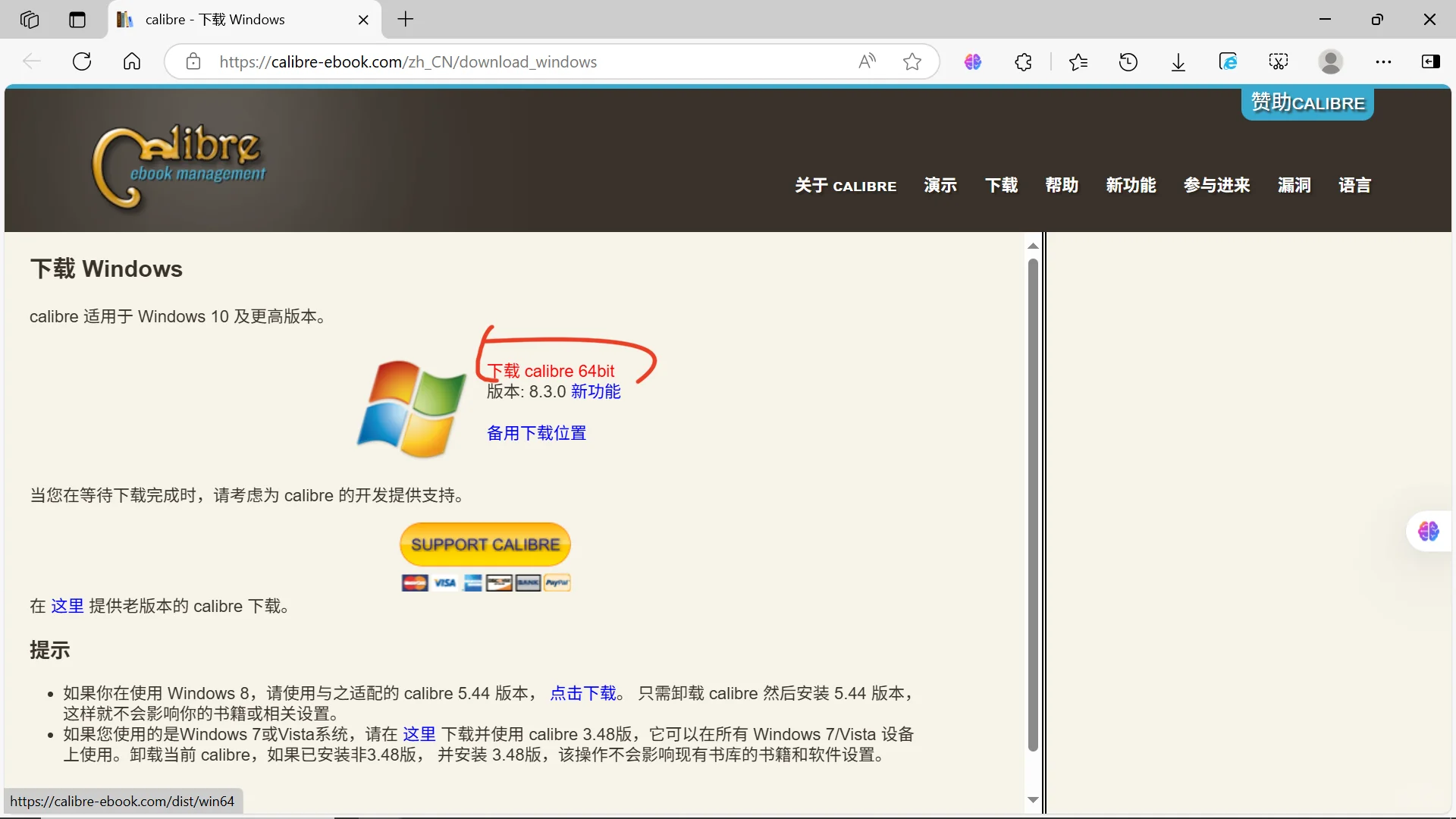This screenshot has width=1456, height=819.
Task: Open the 新功能 link beside version 8.3.0
Action: point(595,391)
